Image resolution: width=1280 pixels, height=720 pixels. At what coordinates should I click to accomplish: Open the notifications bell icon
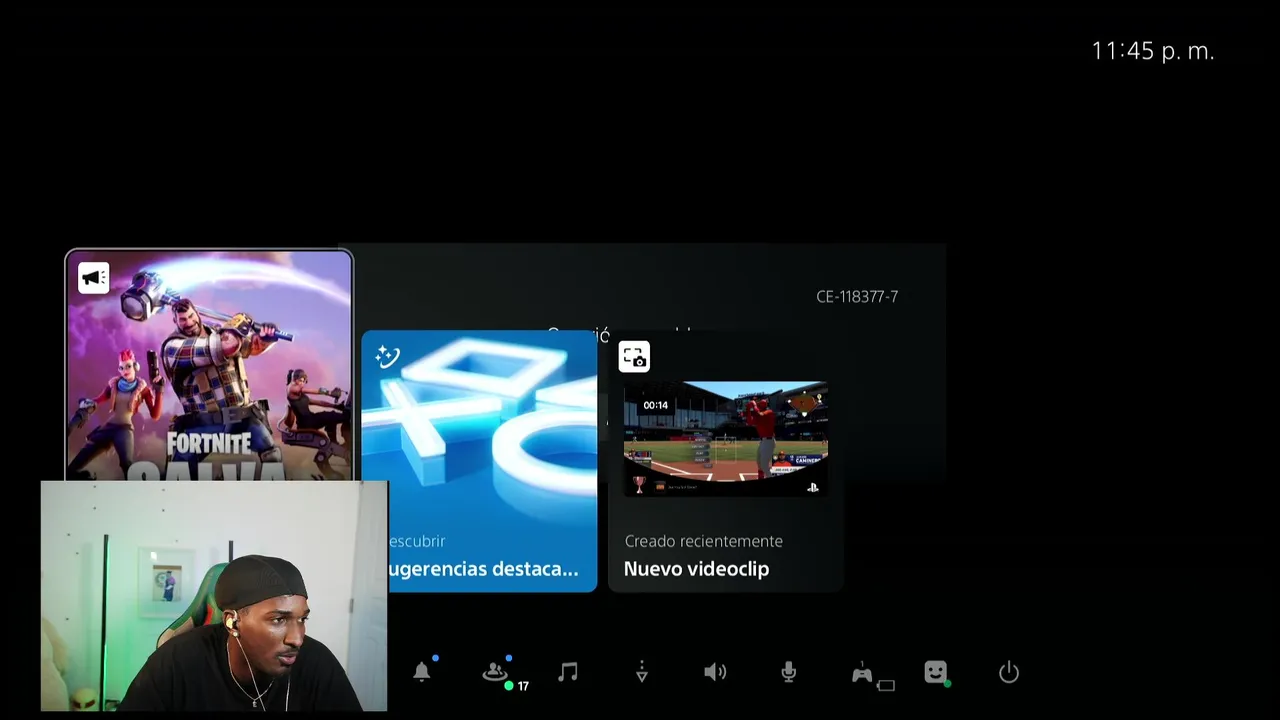[x=422, y=672]
